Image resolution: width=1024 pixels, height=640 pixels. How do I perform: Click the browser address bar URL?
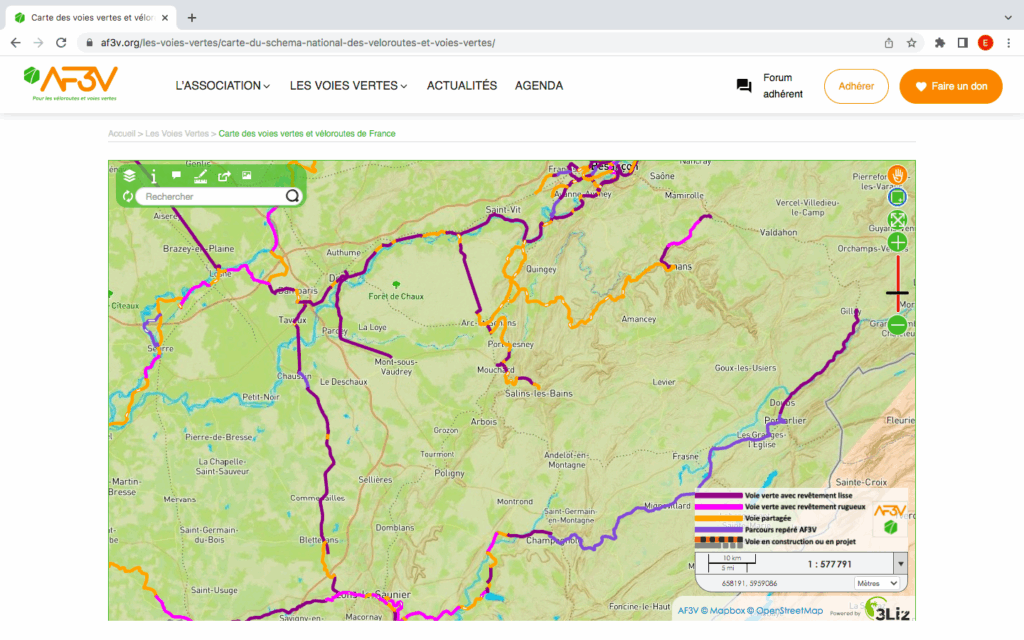(x=298, y=43)
